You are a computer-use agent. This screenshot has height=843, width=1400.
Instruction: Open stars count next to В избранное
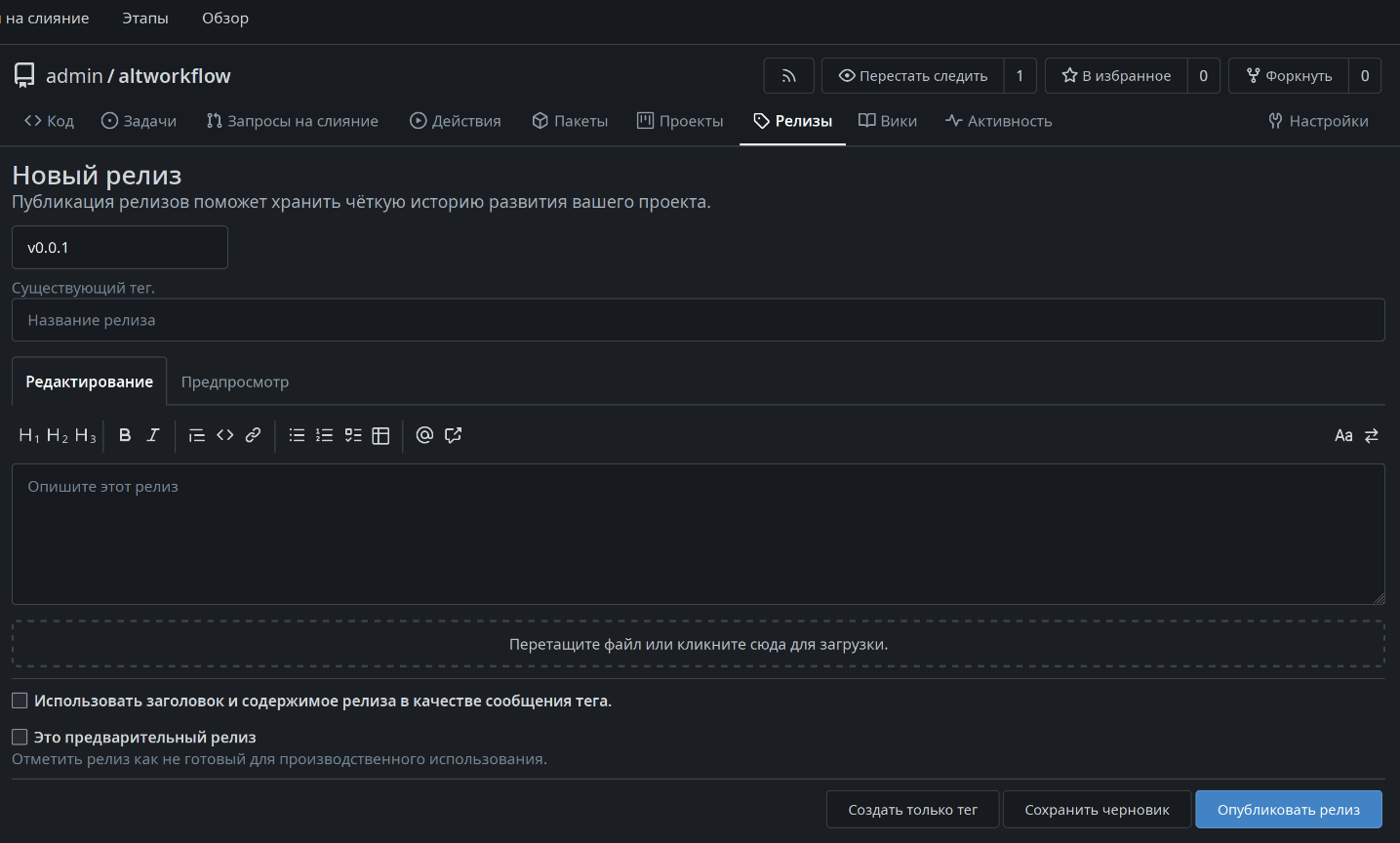(1203, 76)
